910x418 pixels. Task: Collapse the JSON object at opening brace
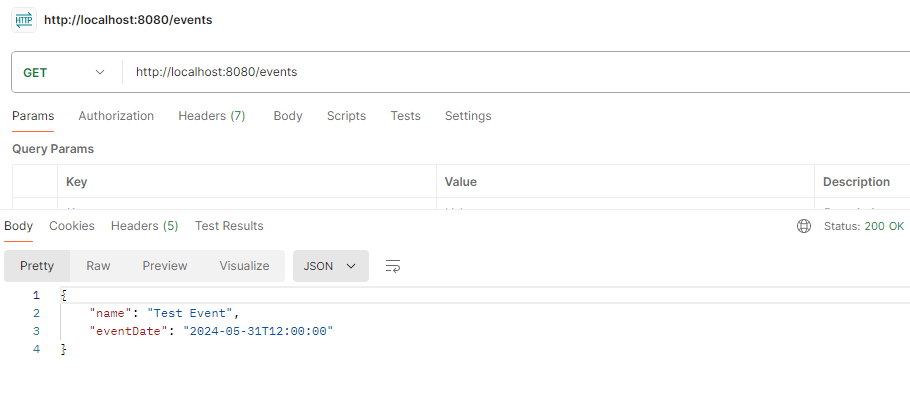click(64, 296)
